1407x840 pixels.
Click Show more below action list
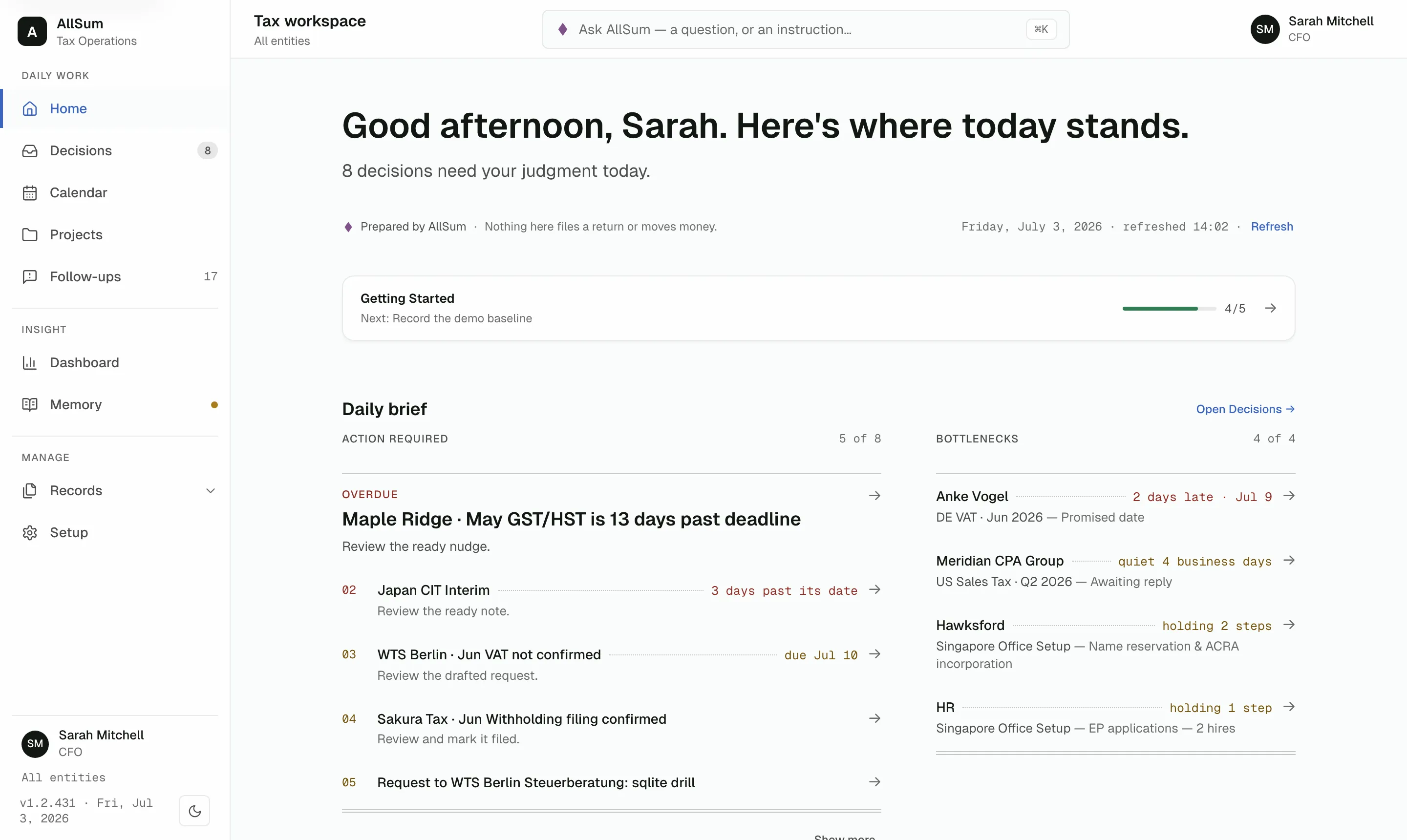(844, 837)
